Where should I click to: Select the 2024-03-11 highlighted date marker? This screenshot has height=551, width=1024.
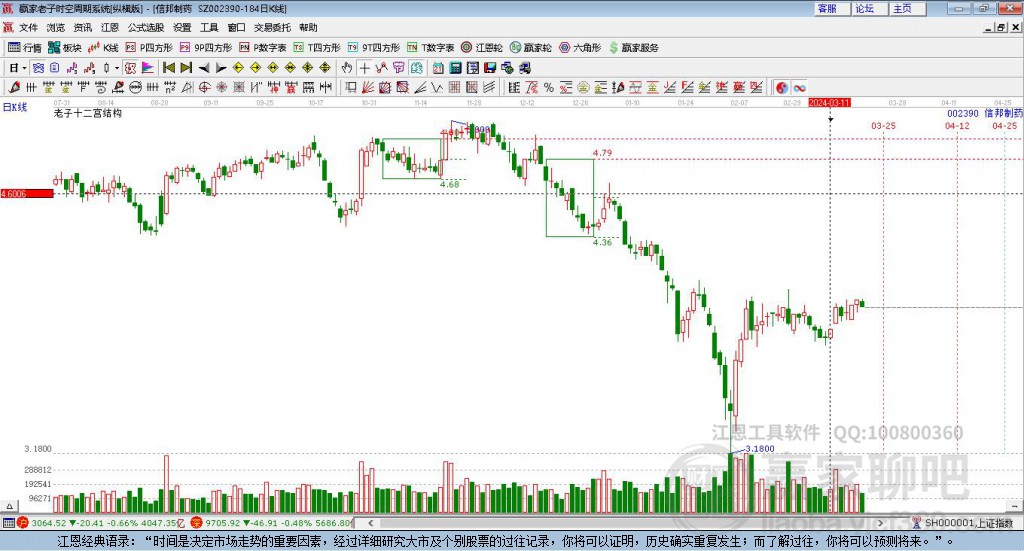(x=829, y=103)
